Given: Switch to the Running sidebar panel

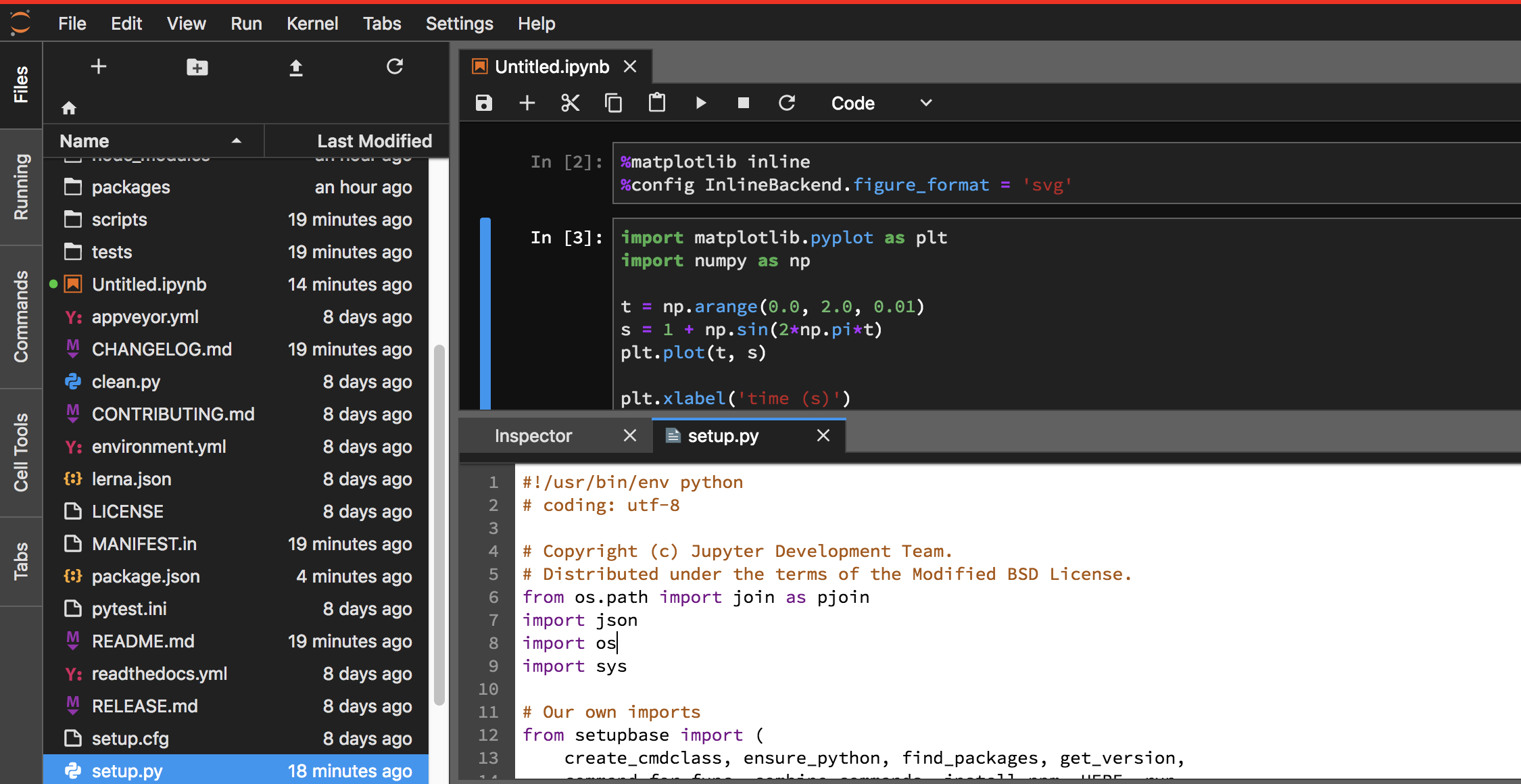Looking at the screenshot, I should pos(21,186).
